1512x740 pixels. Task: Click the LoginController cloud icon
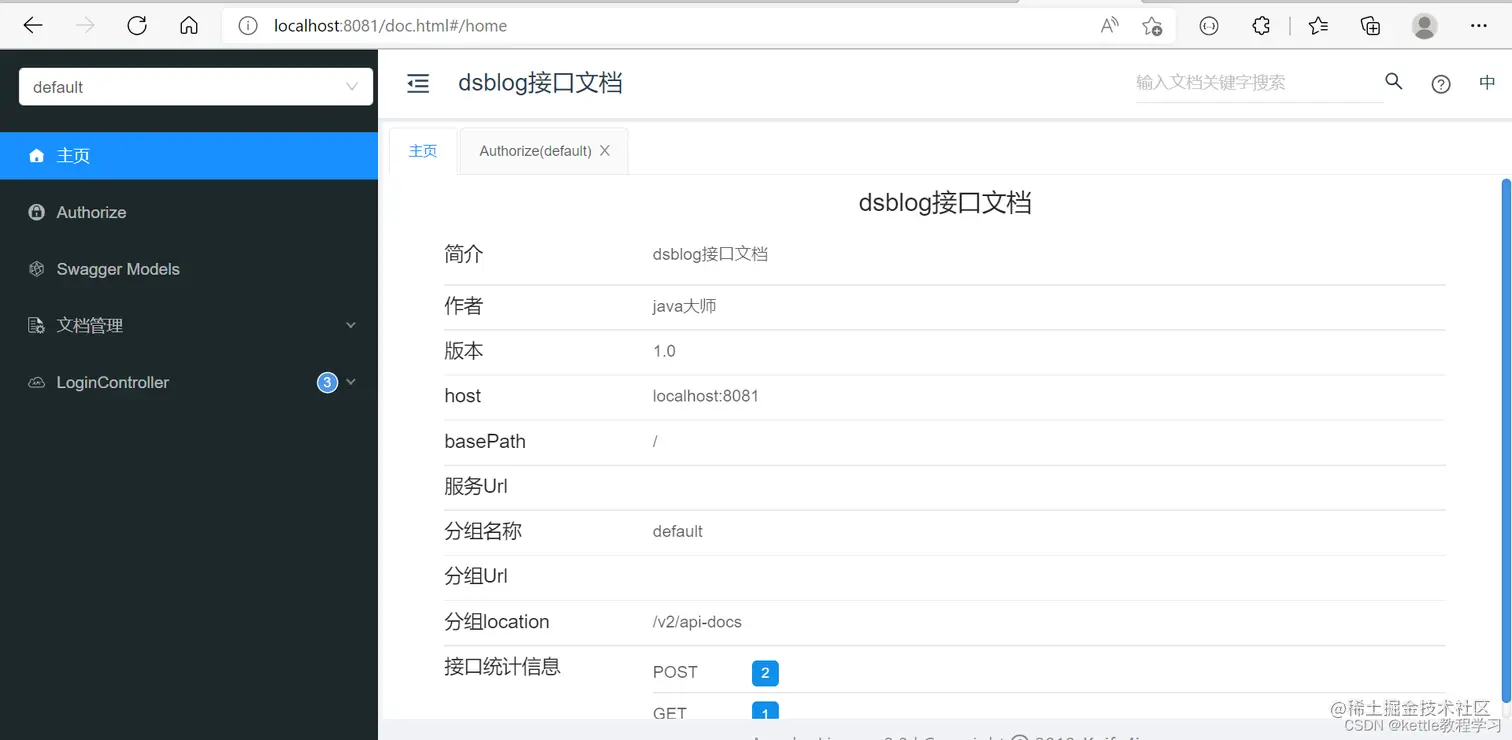tap(37, 382)
